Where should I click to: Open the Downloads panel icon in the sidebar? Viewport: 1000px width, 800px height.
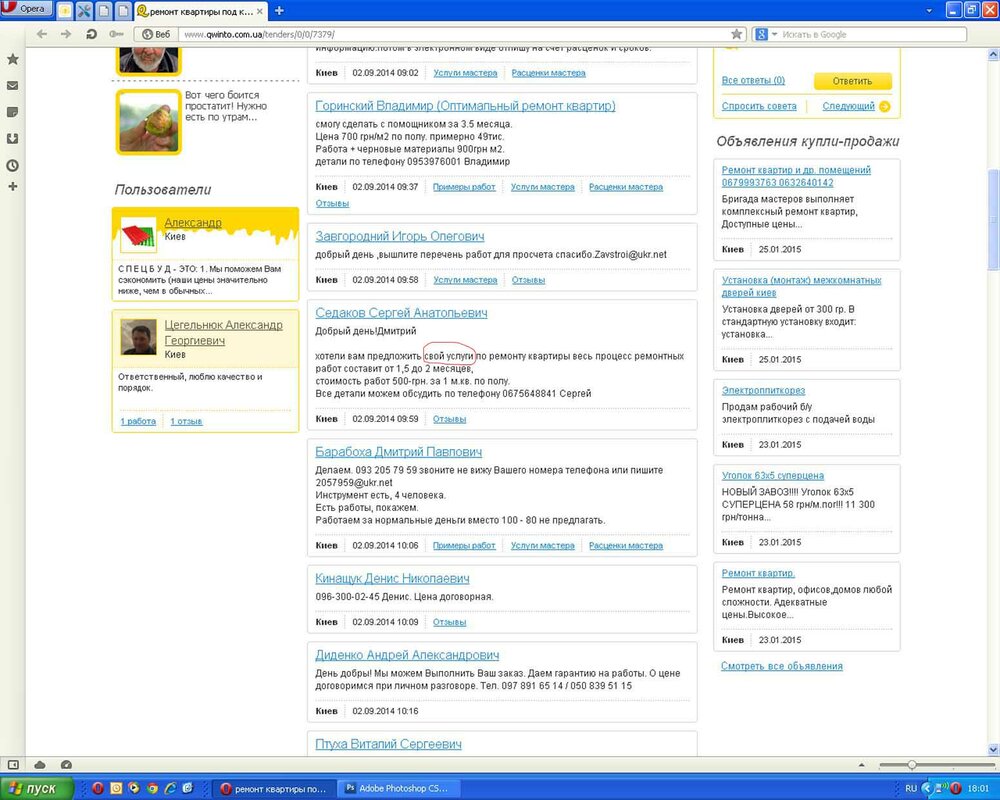[x=13, y=138]
